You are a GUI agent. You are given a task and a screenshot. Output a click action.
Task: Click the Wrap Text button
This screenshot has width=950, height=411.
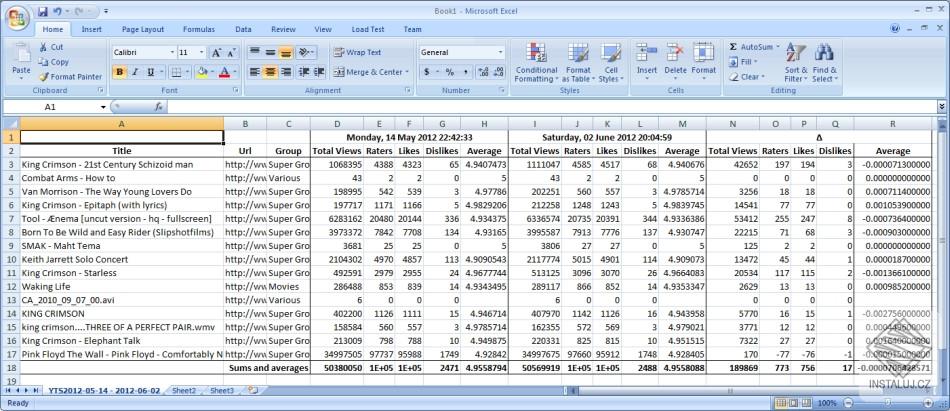pos(357,52)
